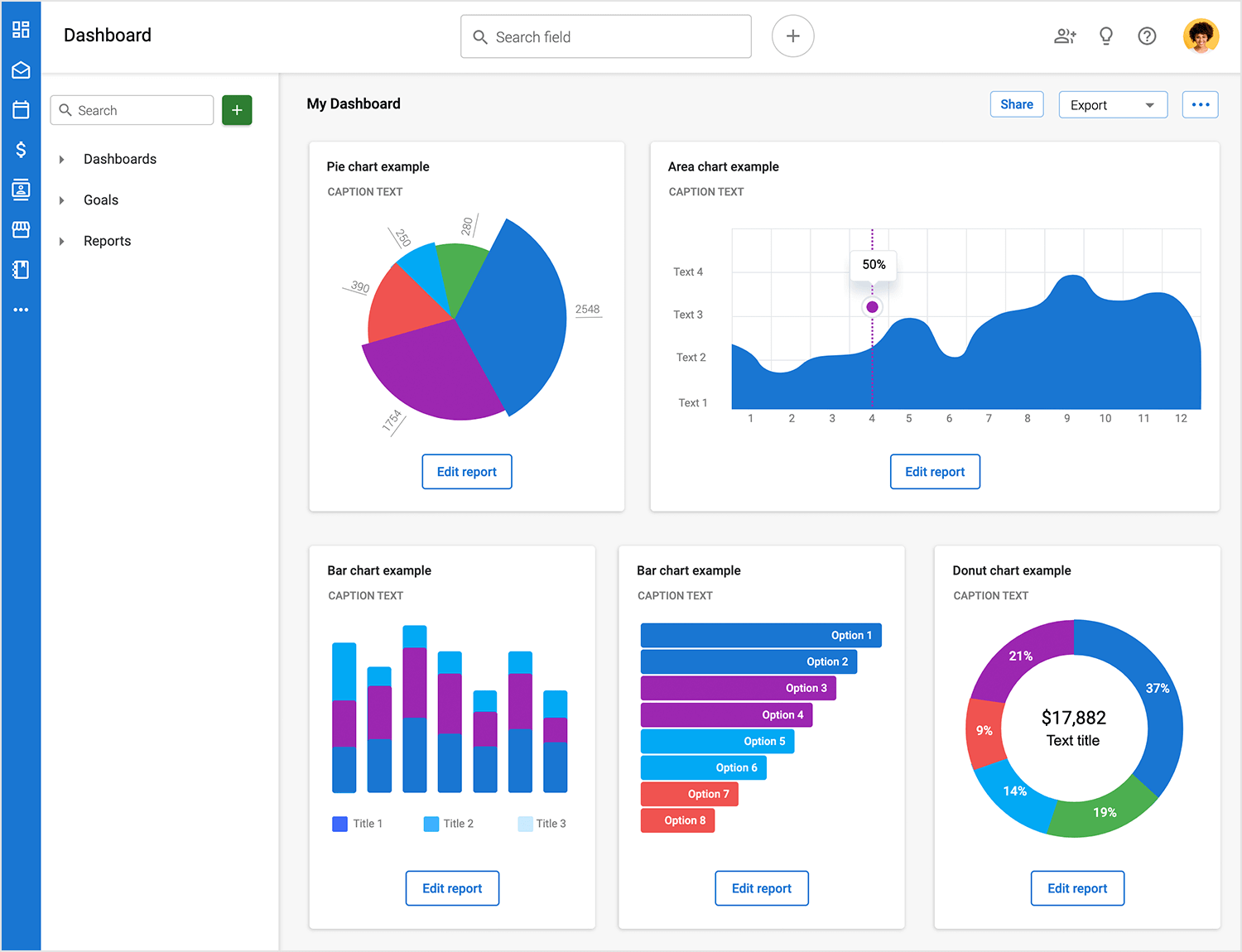Click the Text 4 axis label
This screenshot has height=952, width=1242.
[x=688, y=272]
